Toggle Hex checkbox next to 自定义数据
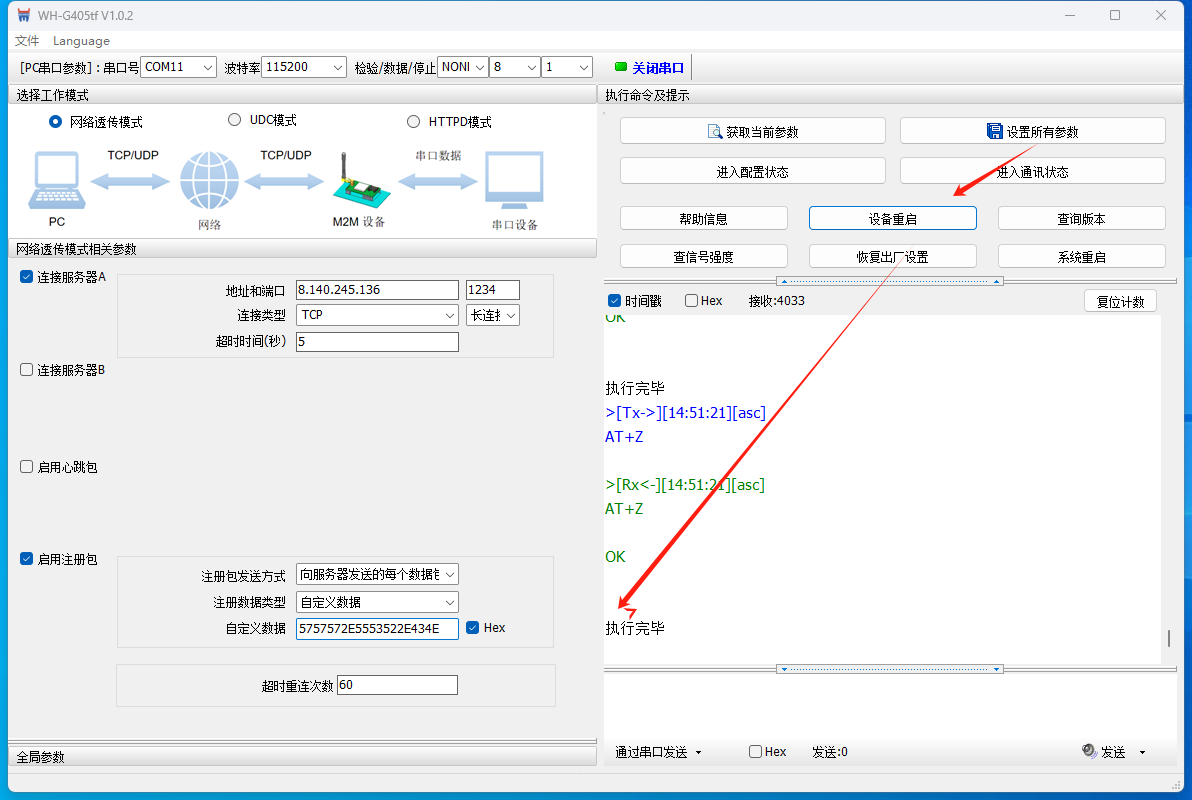Image resolution: width=1192 pixels, height=800 pixels. 472,627
